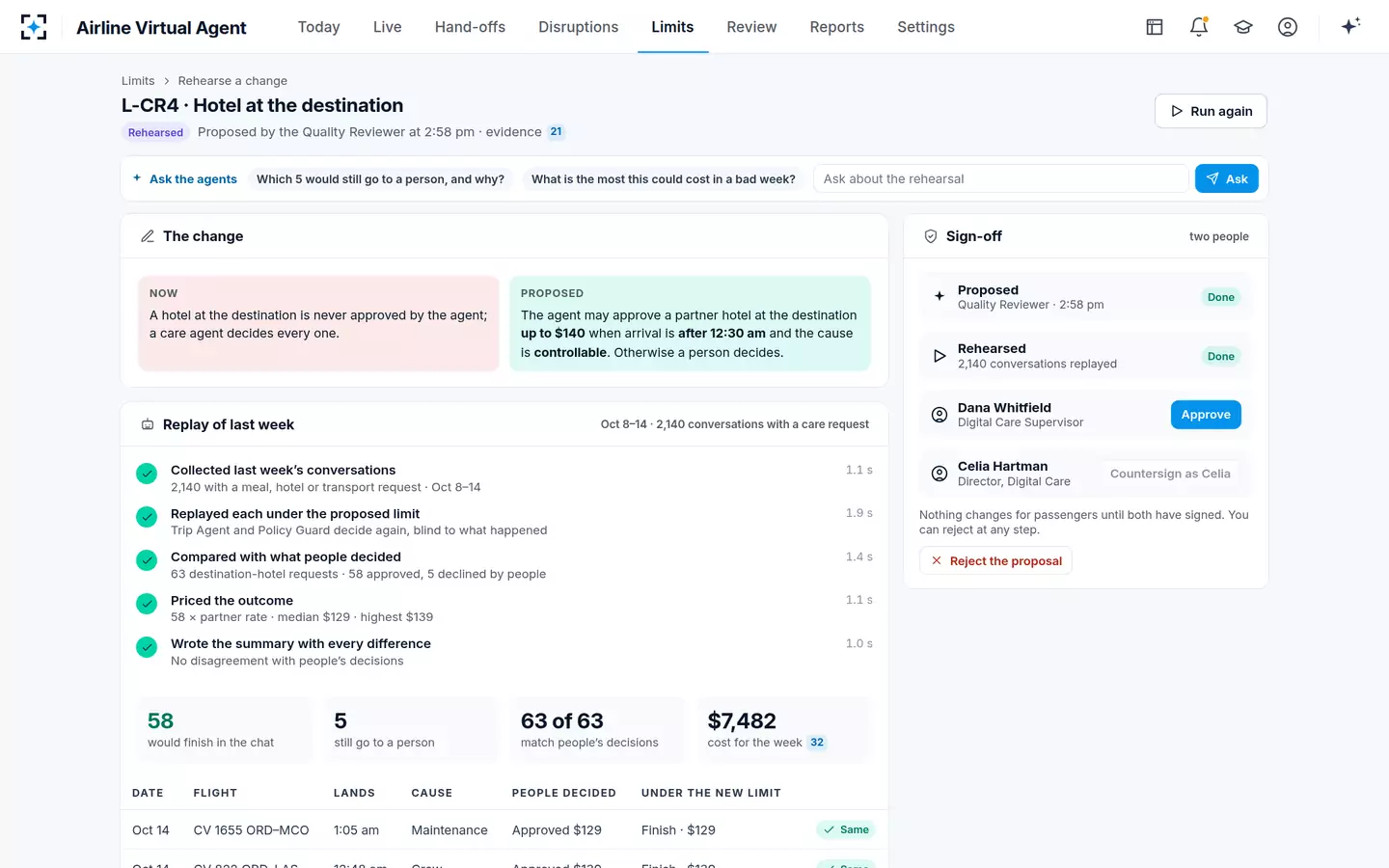
Task: Open the layout panel icon in header
Action: 1155,27
